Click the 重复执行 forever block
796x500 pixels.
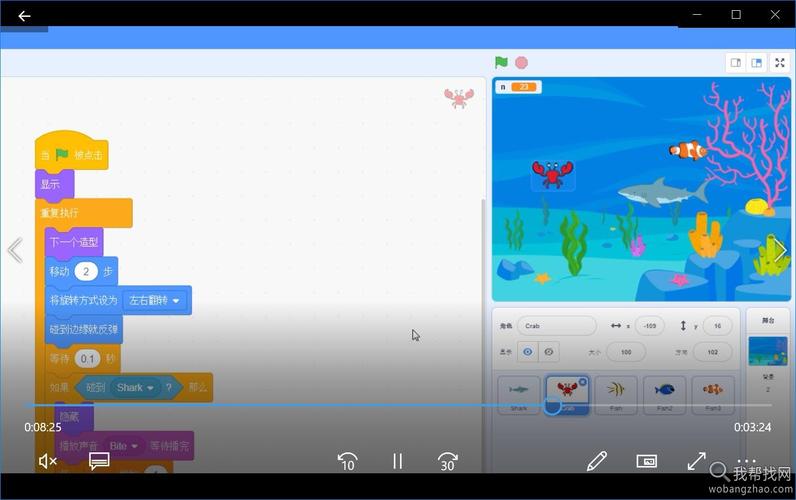pos(84,213)
